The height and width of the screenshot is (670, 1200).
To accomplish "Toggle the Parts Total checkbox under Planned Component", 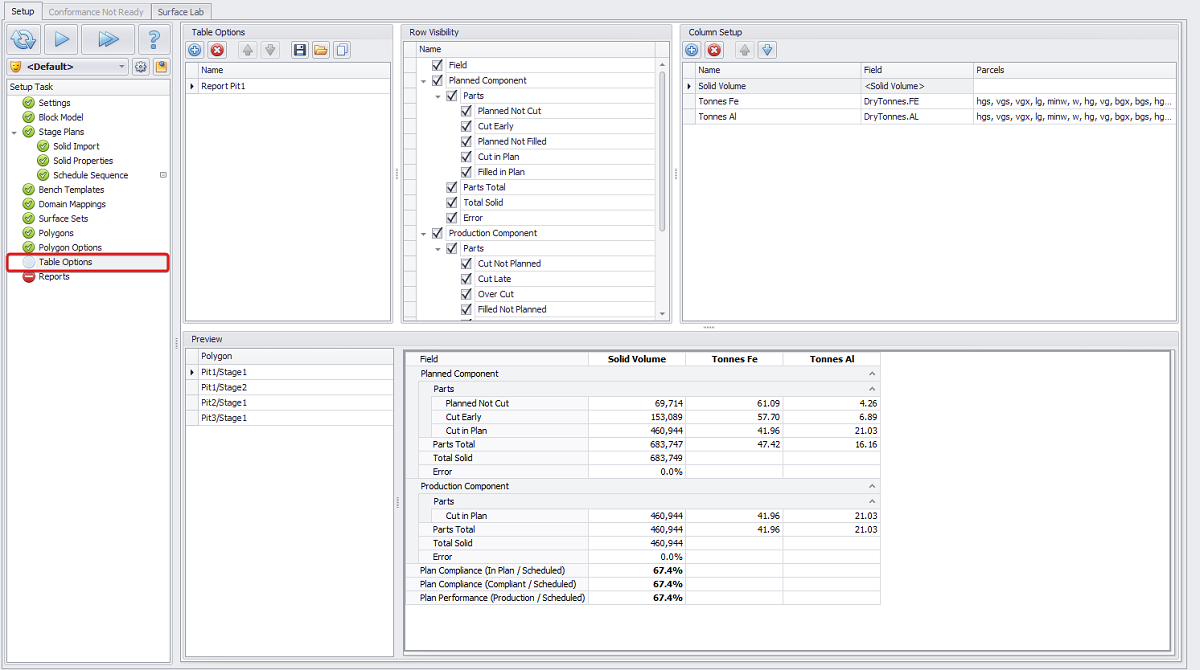I will [x=452, y=187].
